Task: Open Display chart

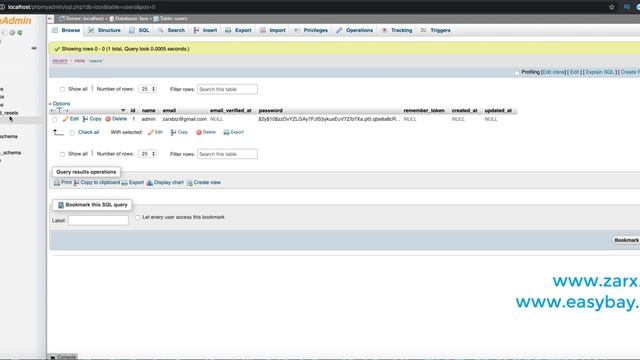Action: pyautogui.click(x=165, y=182)
